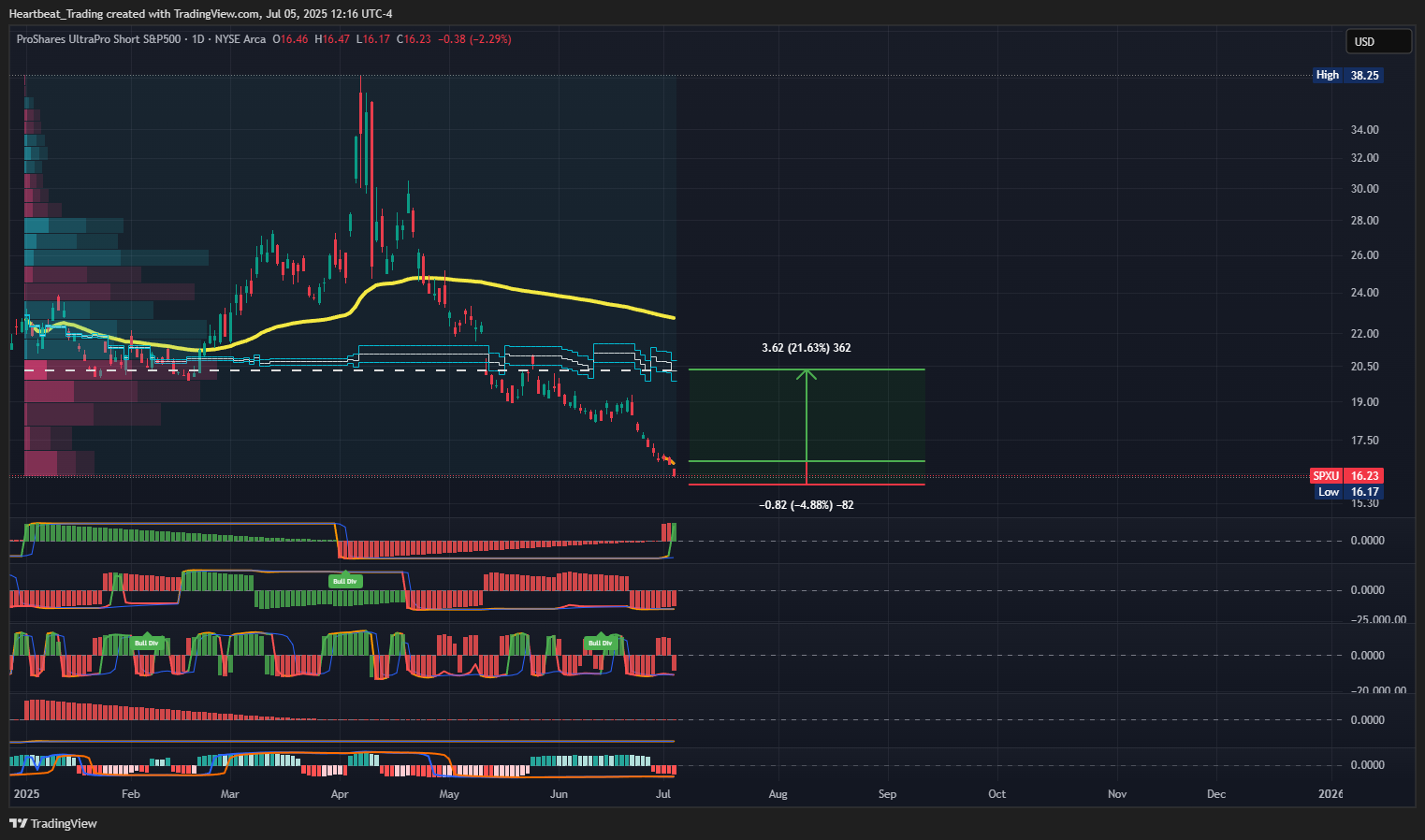Click the Apr label on the time axis
This screenshot has width=1425, height=840.
click(340, 794)
